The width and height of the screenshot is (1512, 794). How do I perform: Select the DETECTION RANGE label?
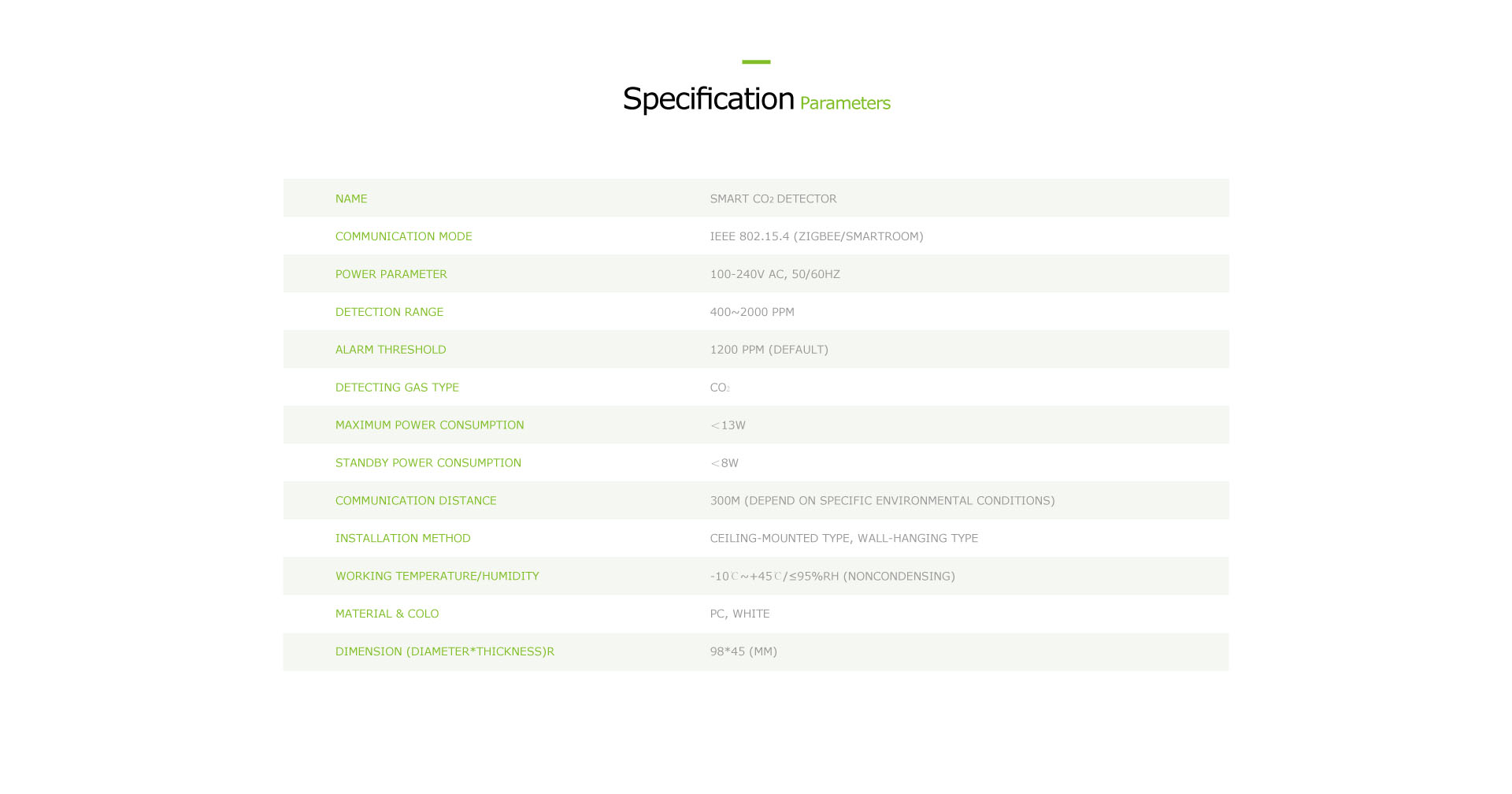[x=389, y=312]
